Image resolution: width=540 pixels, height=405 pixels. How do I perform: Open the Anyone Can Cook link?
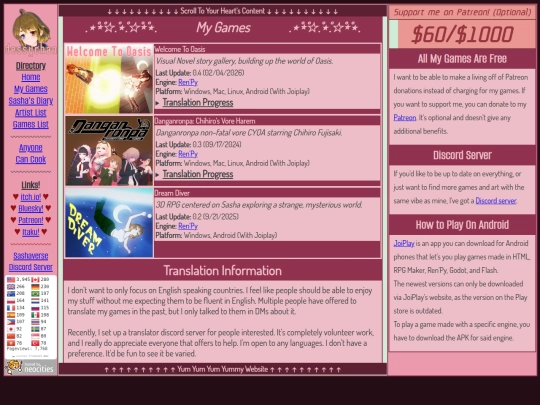coord(31,154)
